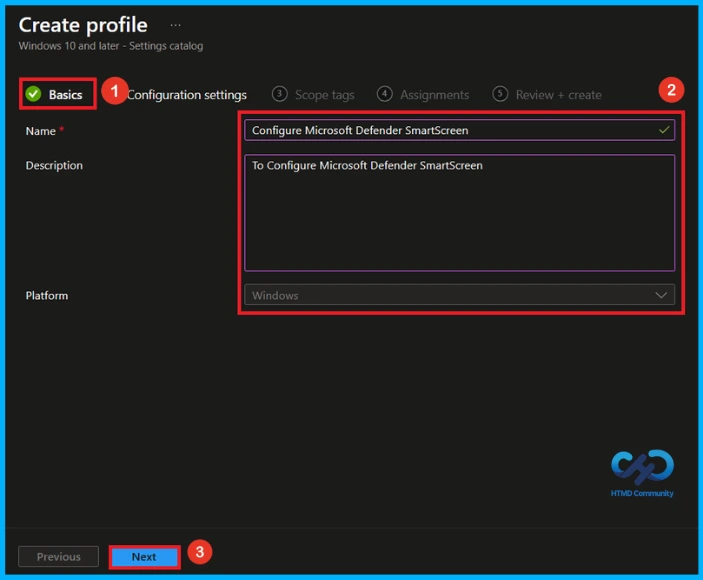
Task: Open the ellipsis menu beside Create profile
Action: tap(175, 25)
